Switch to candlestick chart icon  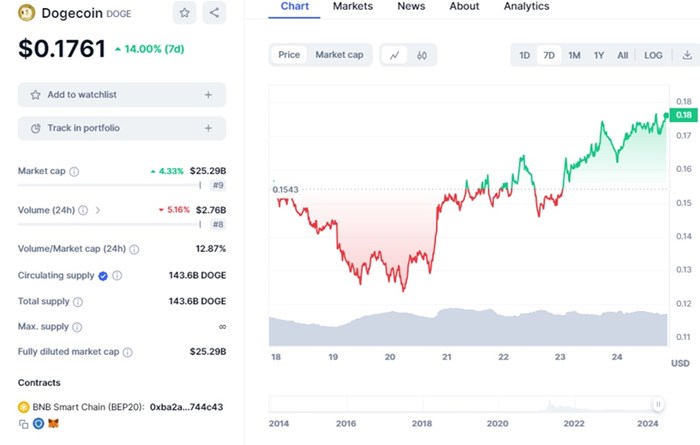click(x=422, y=55)
